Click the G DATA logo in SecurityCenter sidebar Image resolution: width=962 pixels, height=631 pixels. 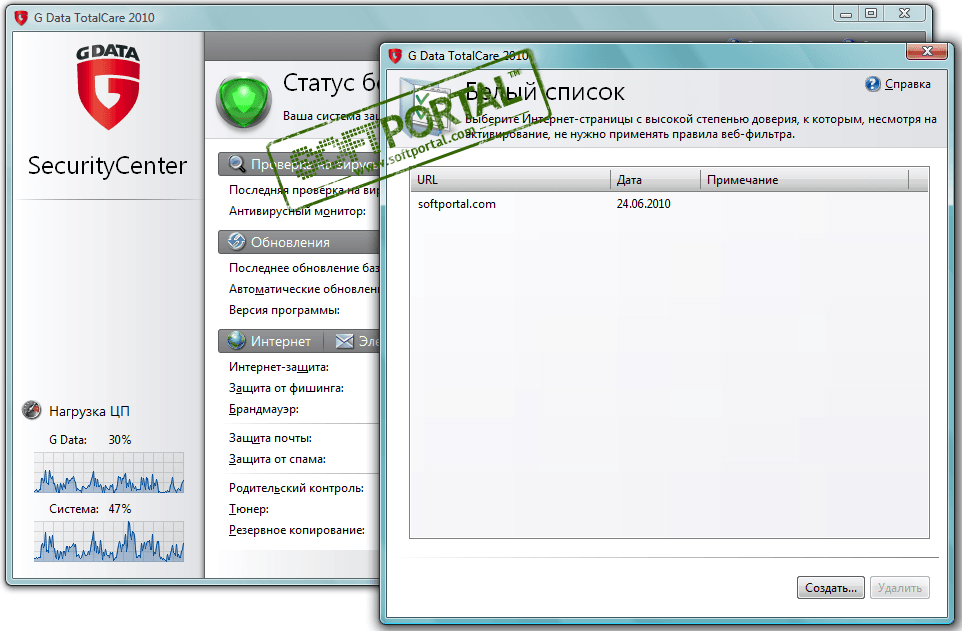pos(108,87)
